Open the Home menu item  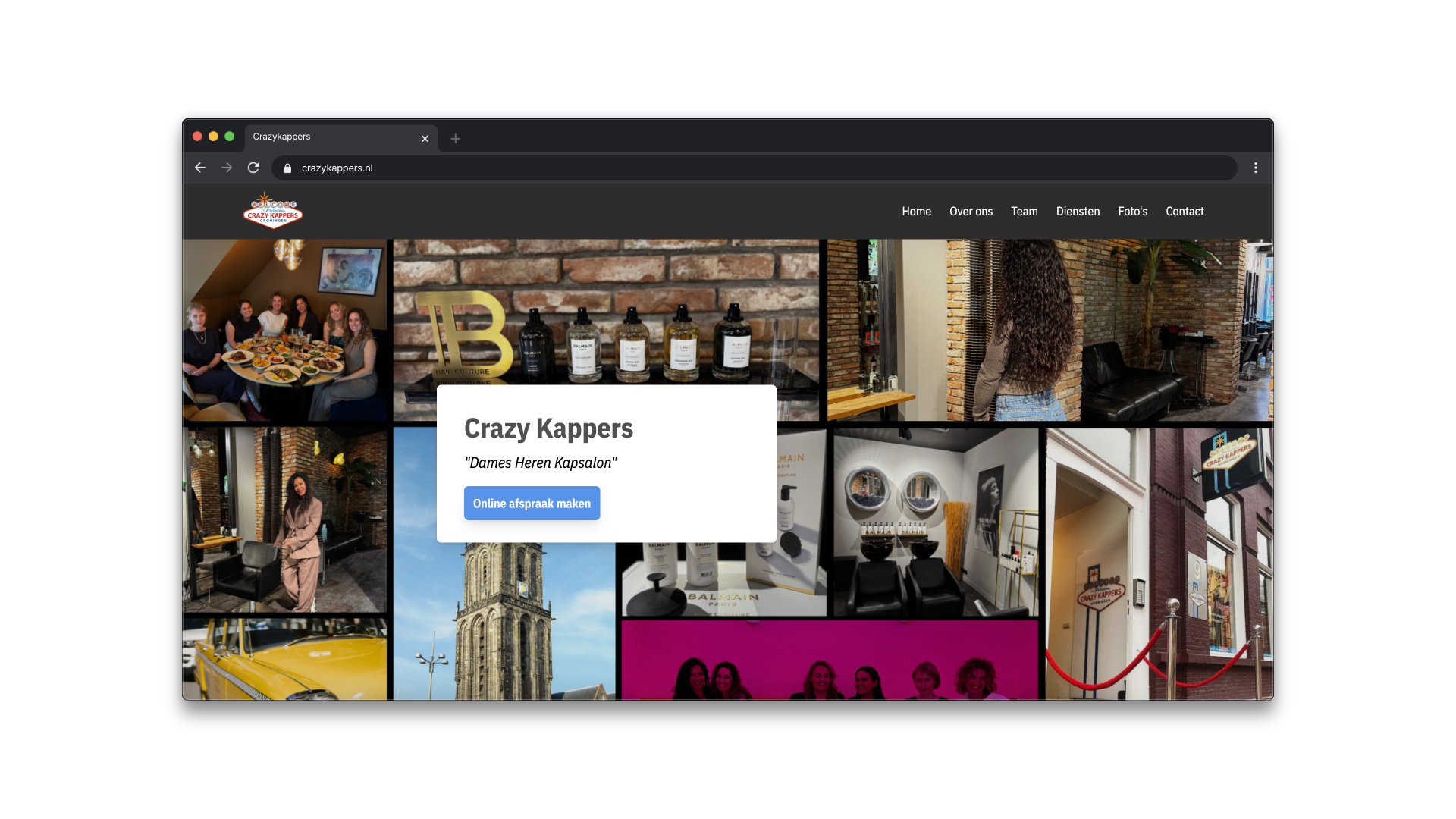(916, 212)
